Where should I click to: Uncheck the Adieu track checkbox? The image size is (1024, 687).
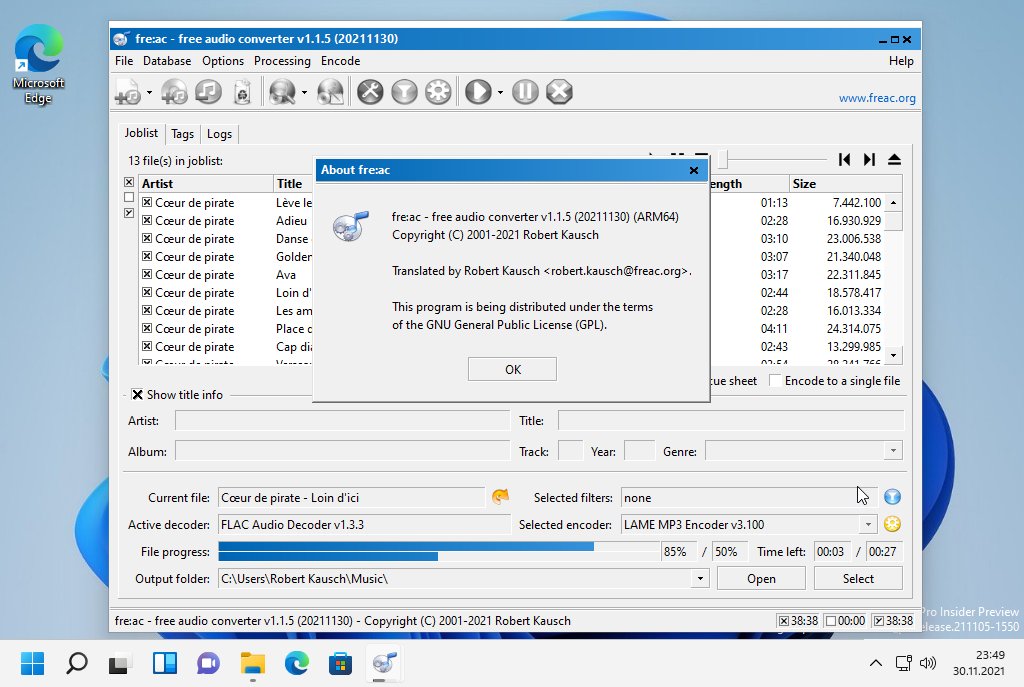147,221
